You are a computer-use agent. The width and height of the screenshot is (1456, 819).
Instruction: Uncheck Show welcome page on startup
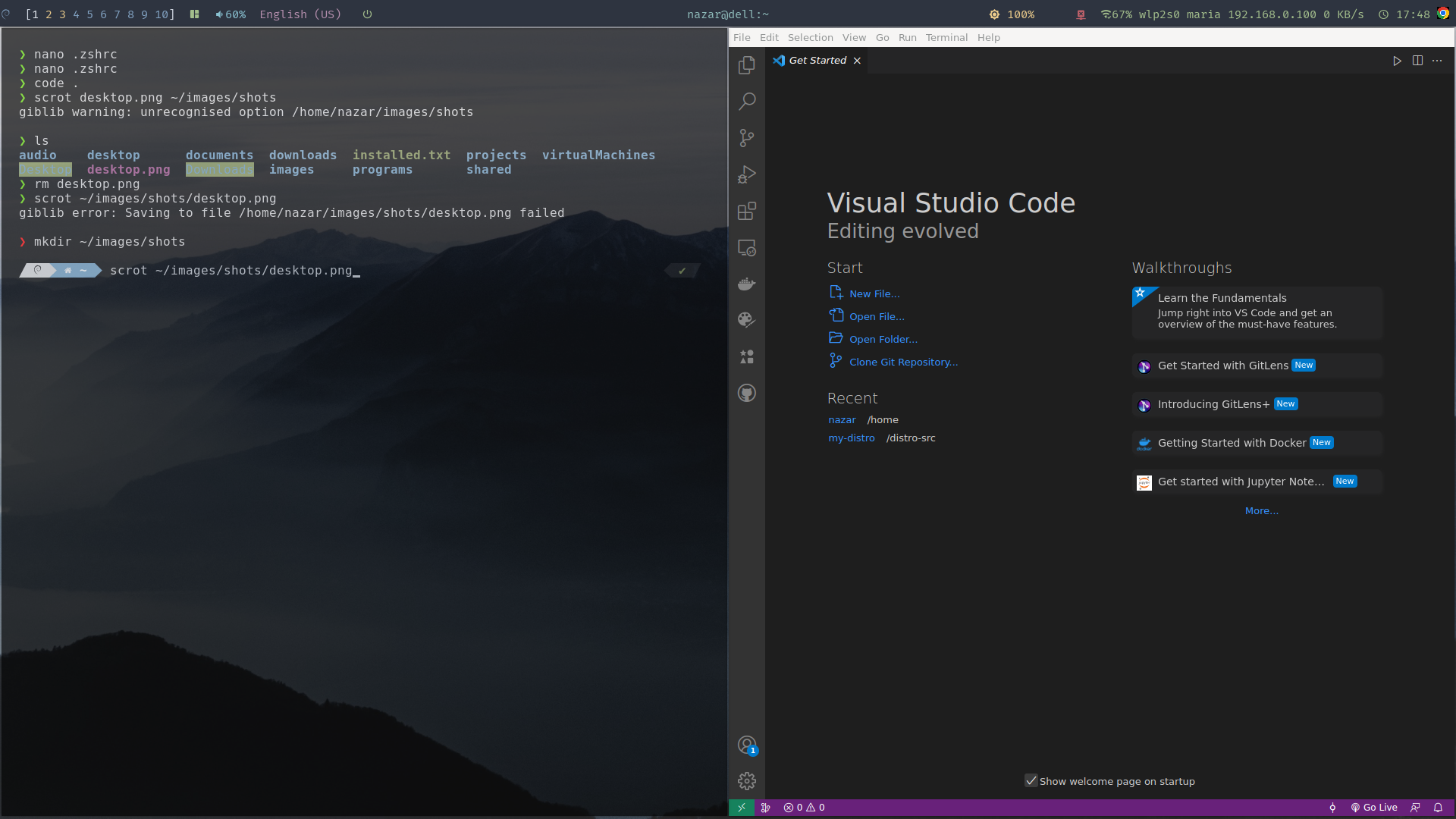coord(1031,781)
